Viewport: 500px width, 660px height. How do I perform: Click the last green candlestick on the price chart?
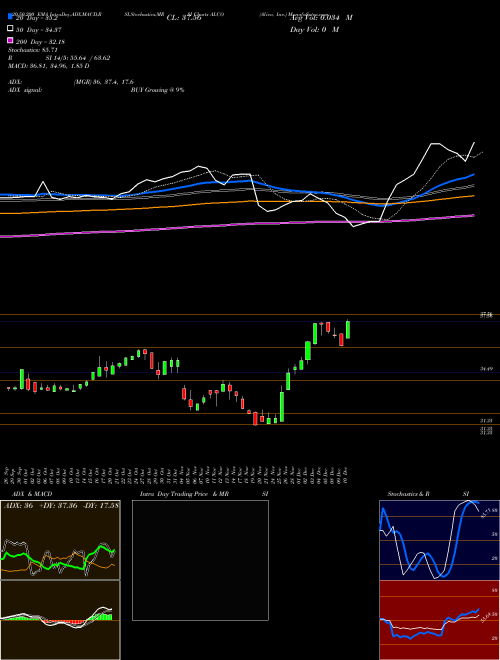(348, 329)
